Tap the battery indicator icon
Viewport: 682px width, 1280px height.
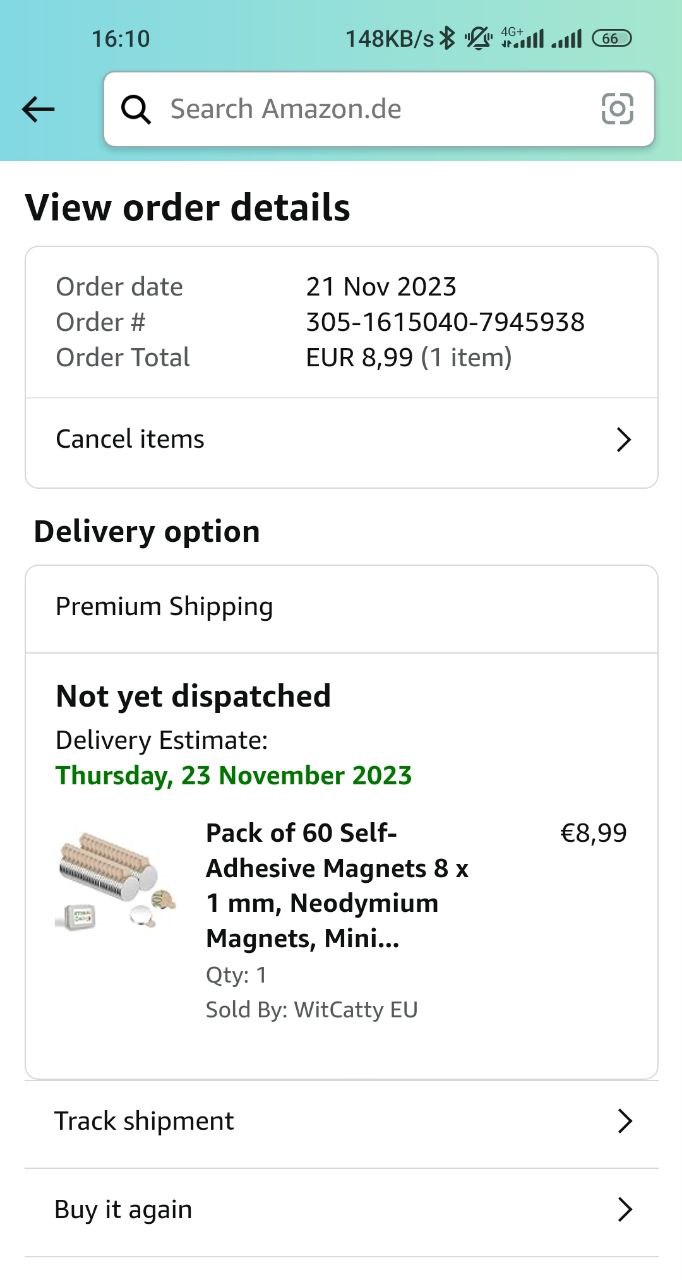[611, 38]
